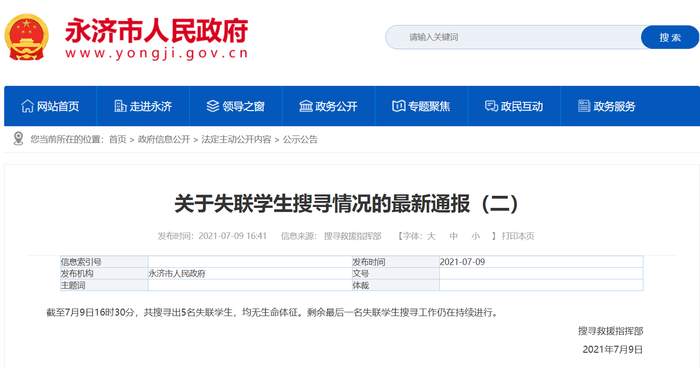This screenshot has width=700, height=368.
Task: Click the layers icon beside 领导之窗
Action: (213, 106)
